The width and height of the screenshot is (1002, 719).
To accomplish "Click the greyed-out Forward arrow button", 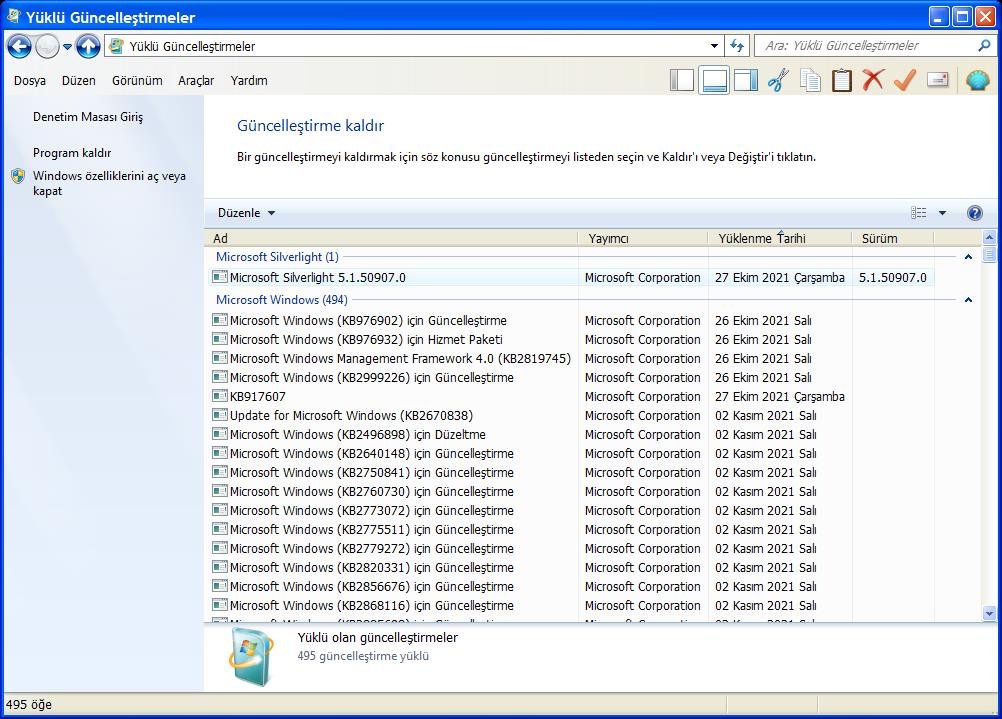I will tap(47, 46).
